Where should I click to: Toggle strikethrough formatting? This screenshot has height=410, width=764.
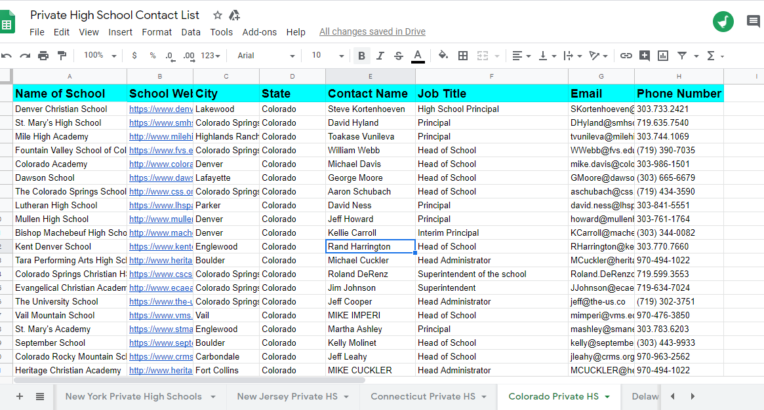399,56
